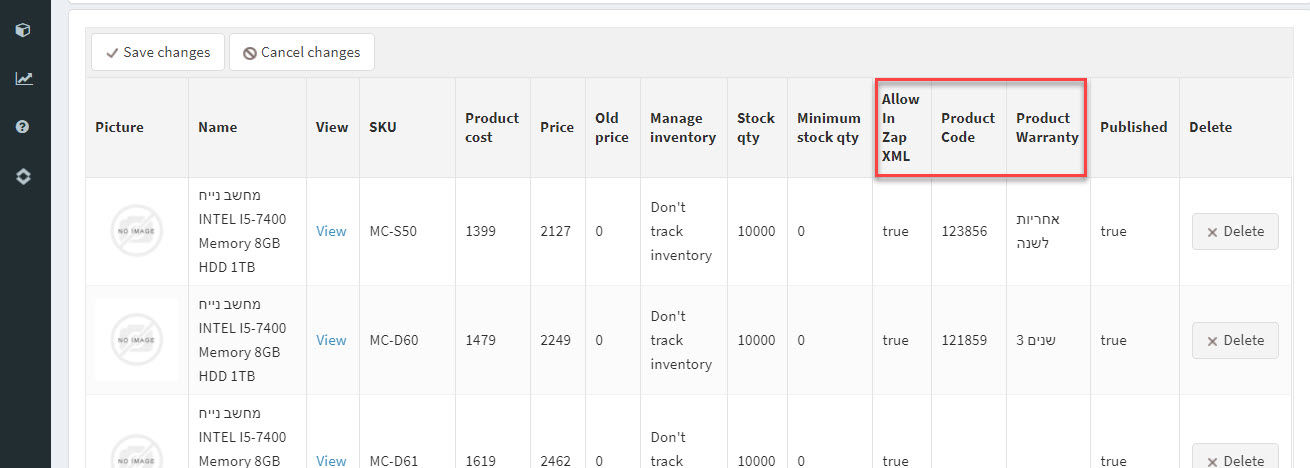Screen dimensions: 1310x468
Task: Edit Manage inventory cell for MC-S50
Action: (x=684, y=231)
